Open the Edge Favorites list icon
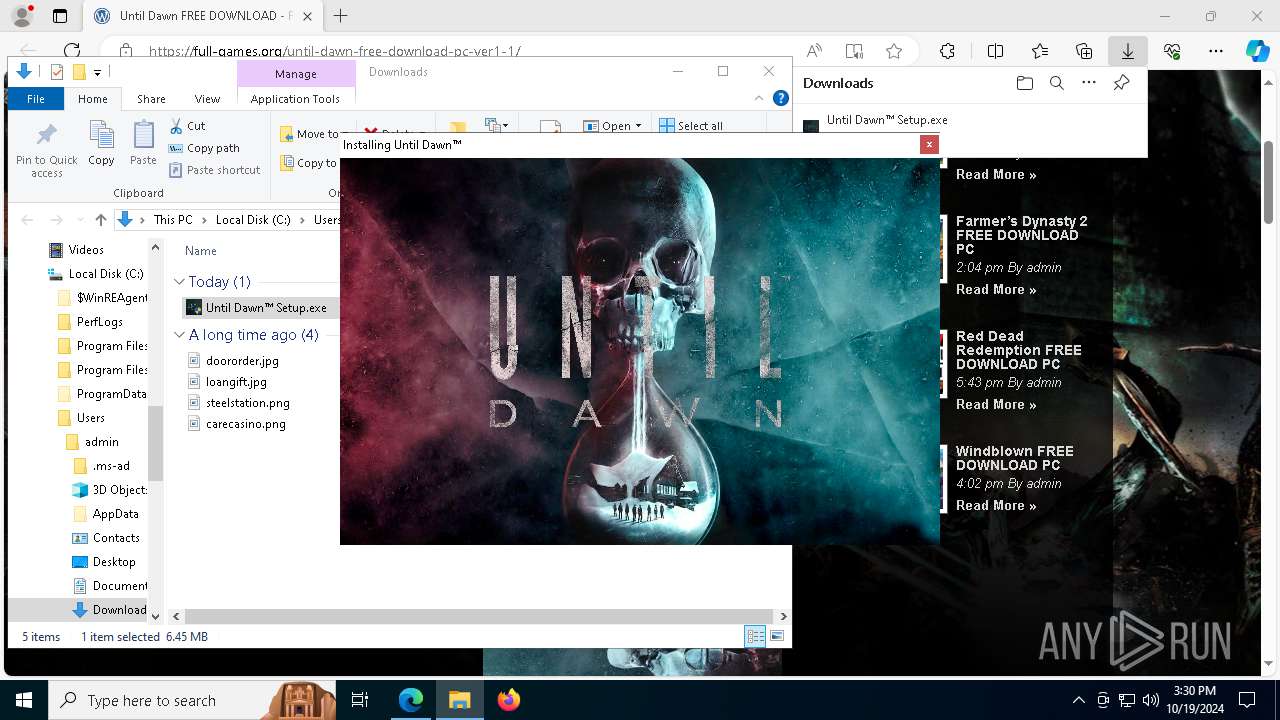The height and width of the screenshot is (720, 1280). tap(1040, 51)
